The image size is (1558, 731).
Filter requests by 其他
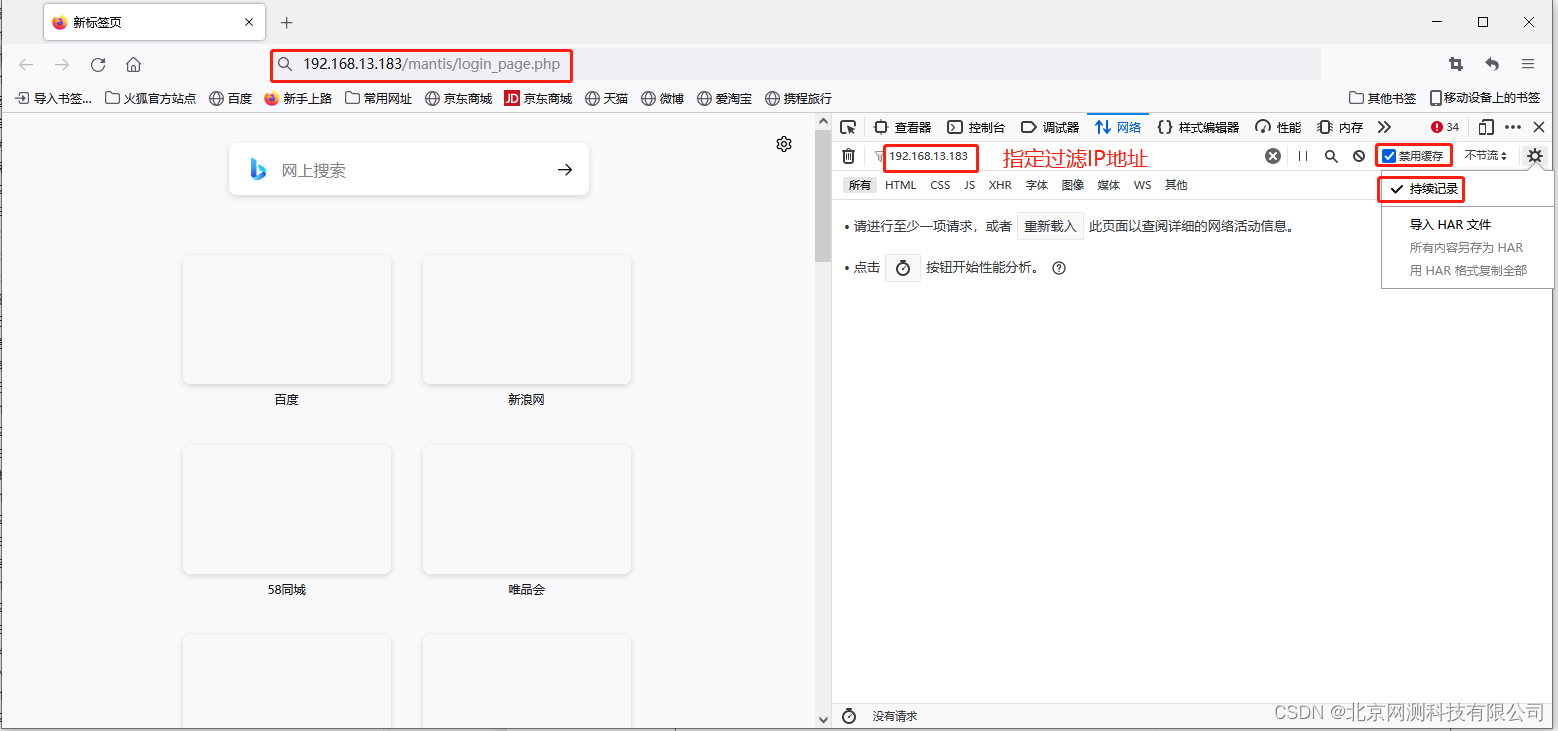tap(1176, 185)
